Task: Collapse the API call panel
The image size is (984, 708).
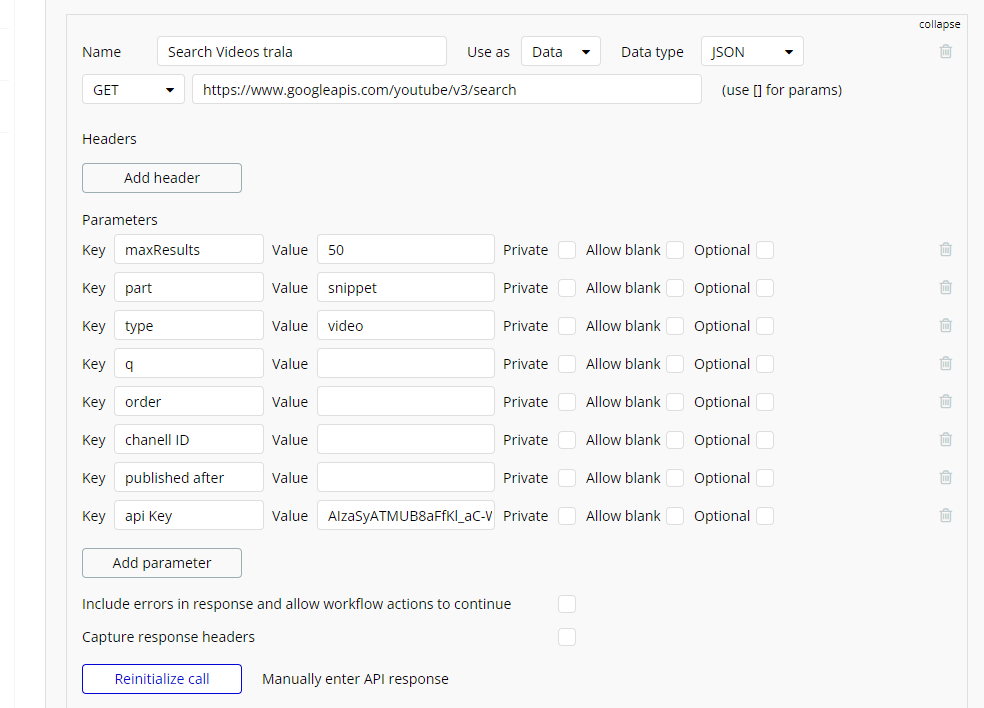Action: coord(939,24)
